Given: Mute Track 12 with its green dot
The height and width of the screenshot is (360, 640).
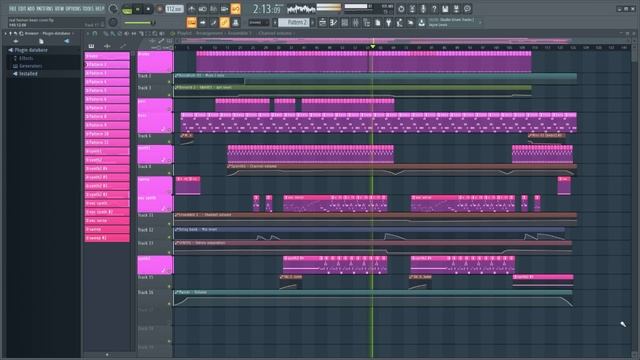Looking at the screenshot, I should pyautogui.click(x=169, y=237).
